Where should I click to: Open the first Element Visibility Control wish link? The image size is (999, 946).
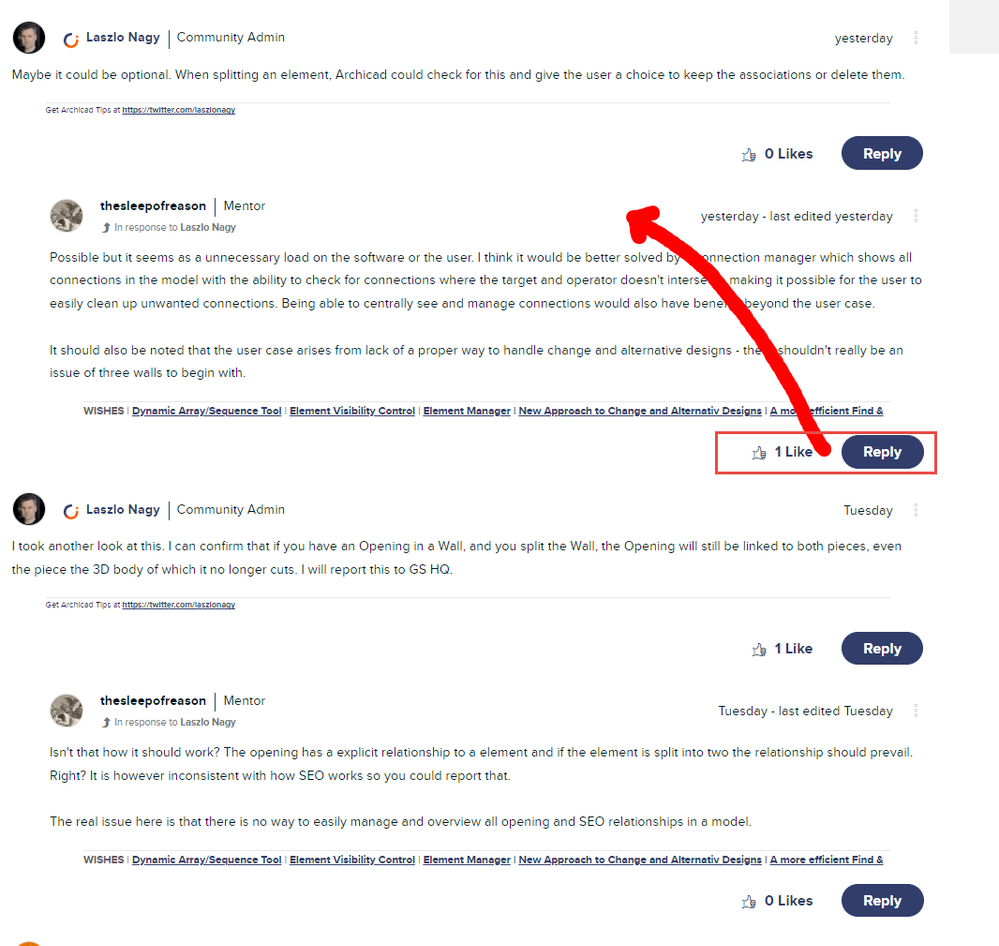(352, 411)
